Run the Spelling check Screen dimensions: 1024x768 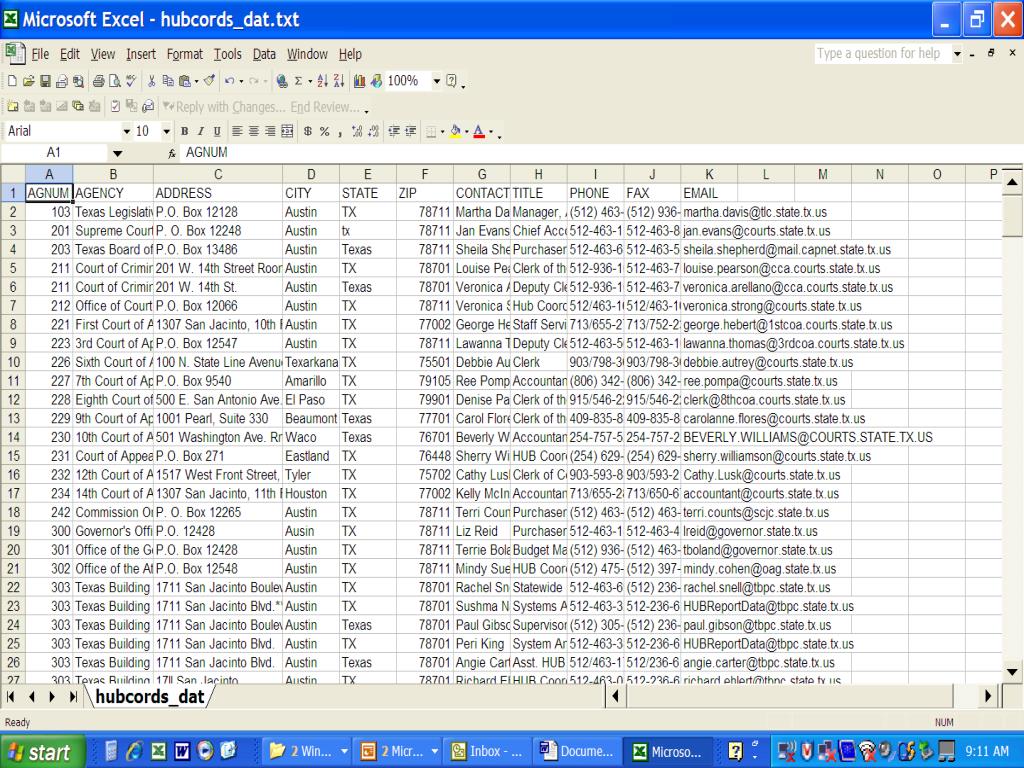(x=131, y=81)
